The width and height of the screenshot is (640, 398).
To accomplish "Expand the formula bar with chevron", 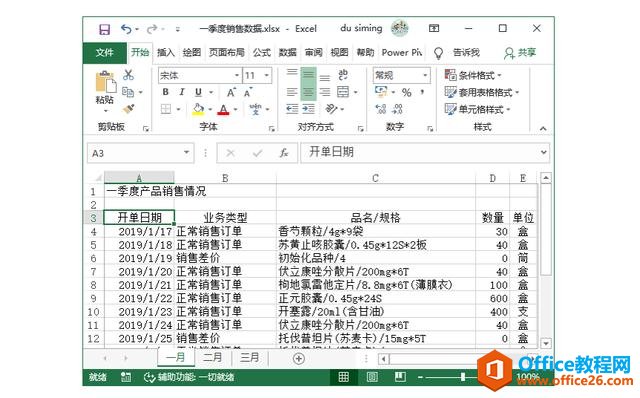I will (543, 152).
